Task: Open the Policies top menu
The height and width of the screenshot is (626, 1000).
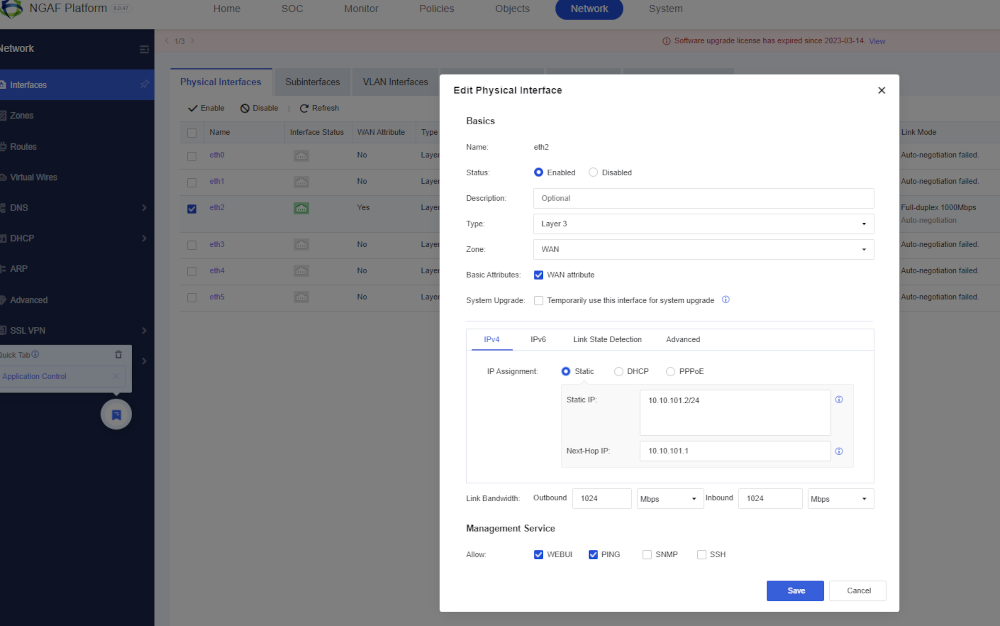Action: point(436,9)
